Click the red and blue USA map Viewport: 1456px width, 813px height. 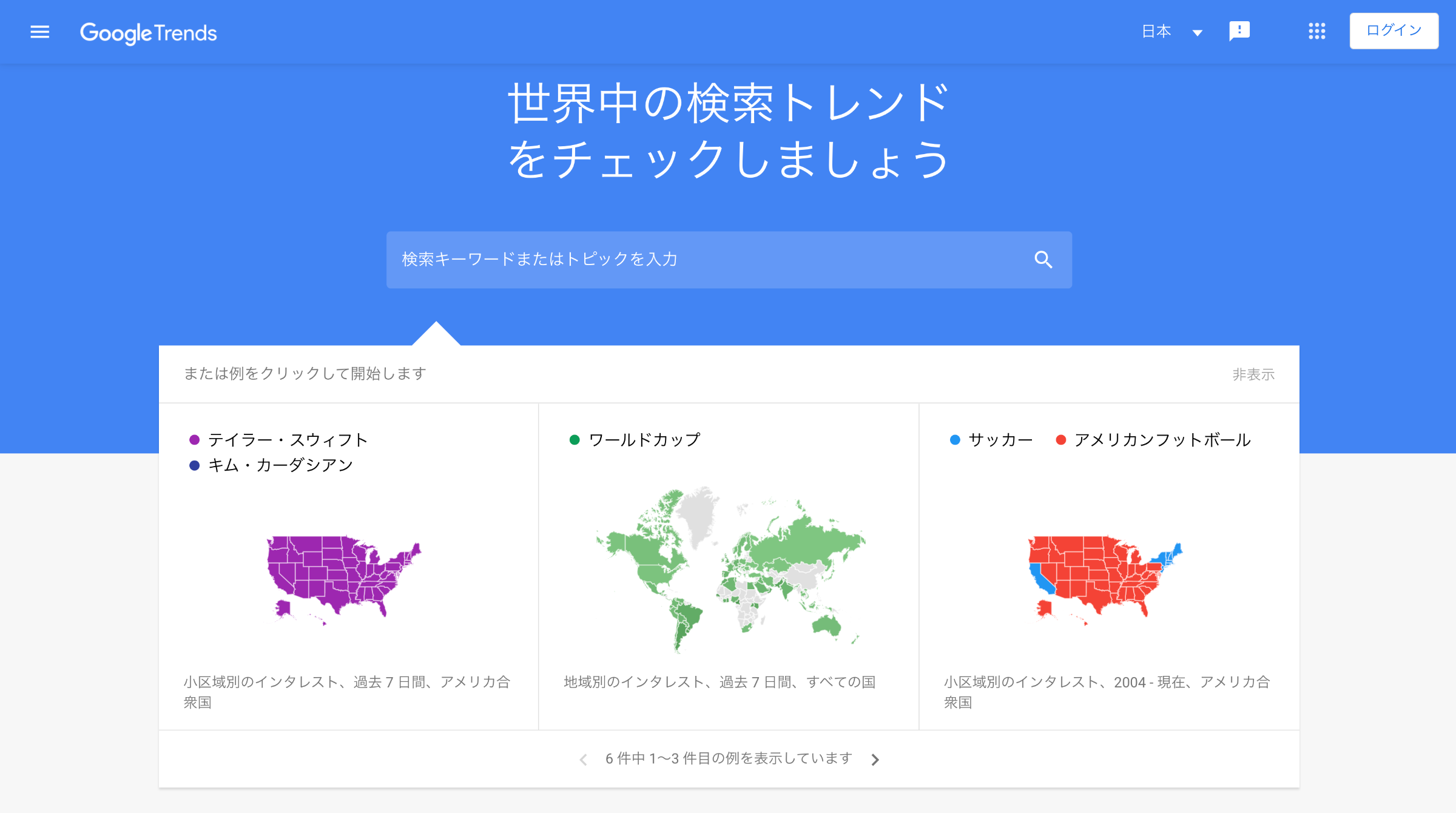click(1105, 579)
